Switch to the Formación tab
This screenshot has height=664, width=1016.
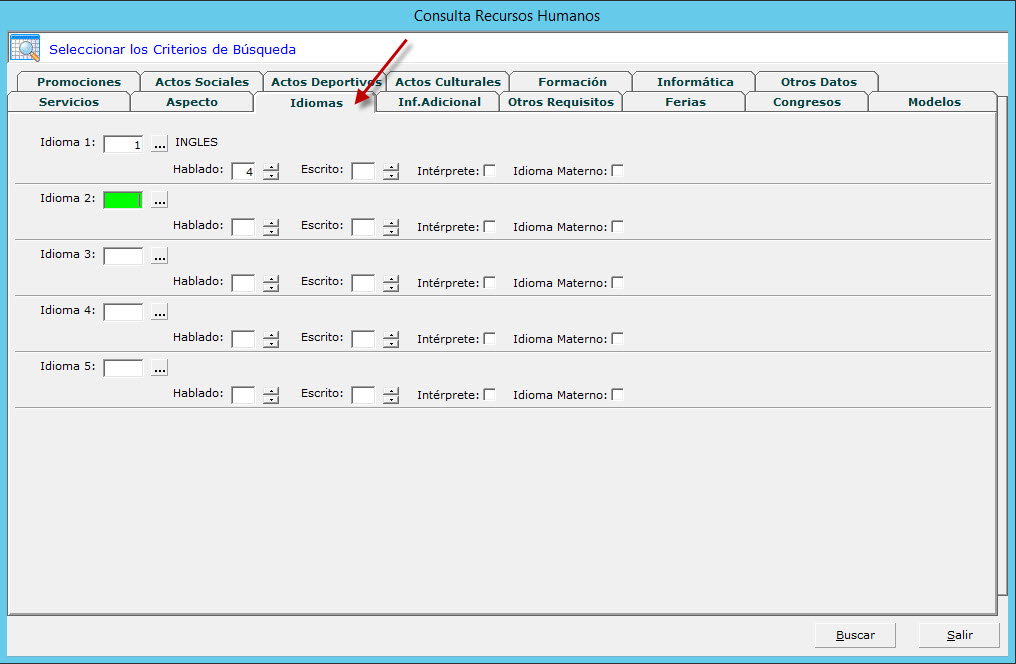click(572, 82)
